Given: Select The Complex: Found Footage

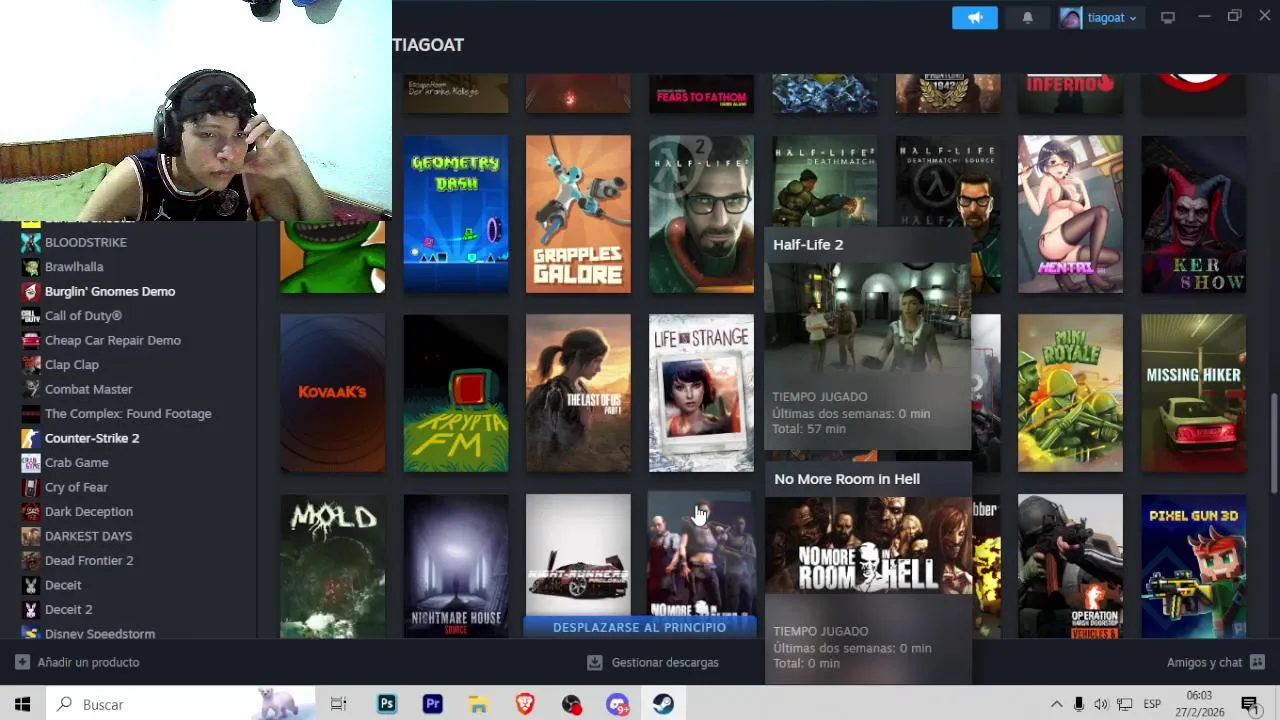Looking at the screenshot, I should pos(128,413).
